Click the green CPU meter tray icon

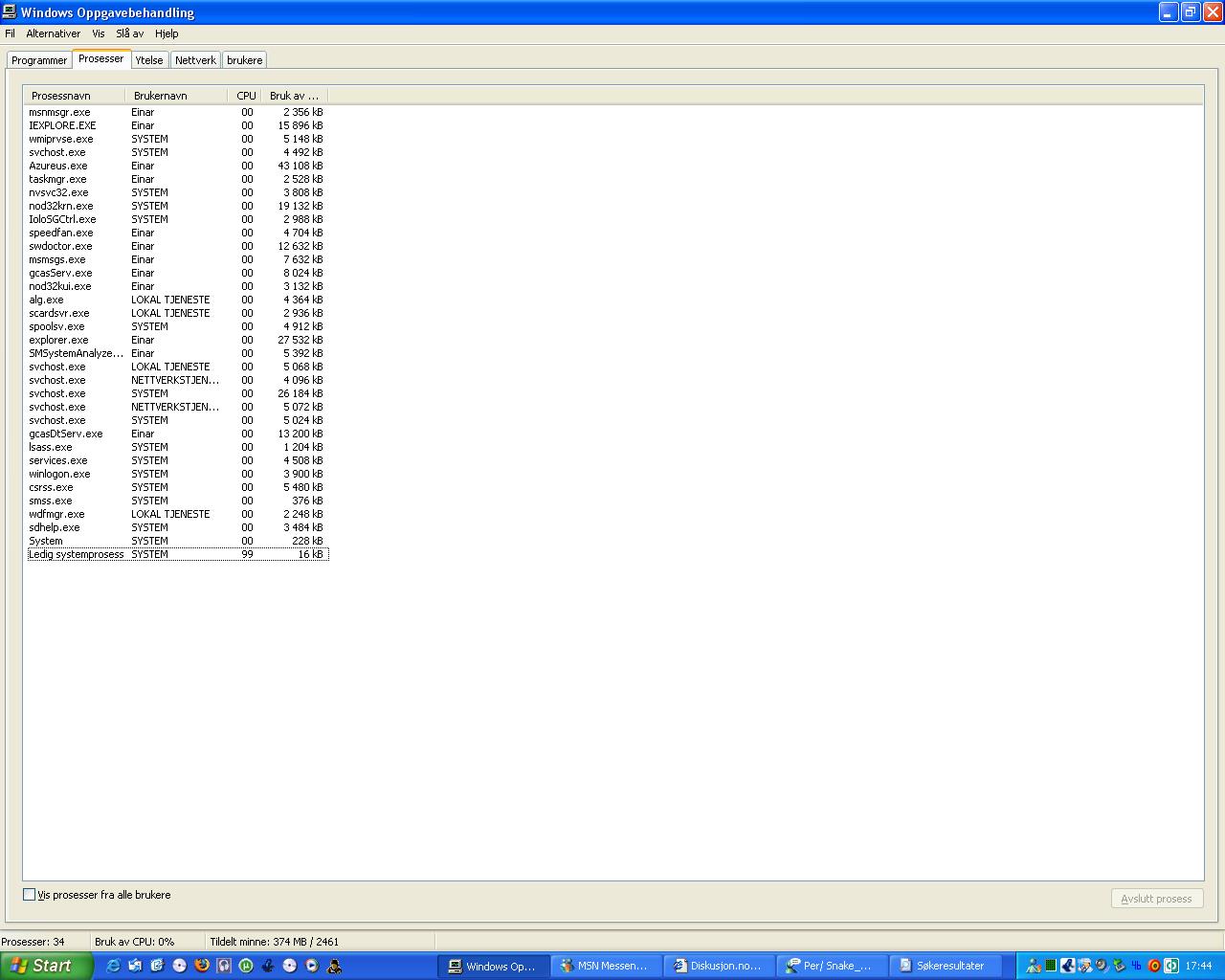coord(1051,966)
